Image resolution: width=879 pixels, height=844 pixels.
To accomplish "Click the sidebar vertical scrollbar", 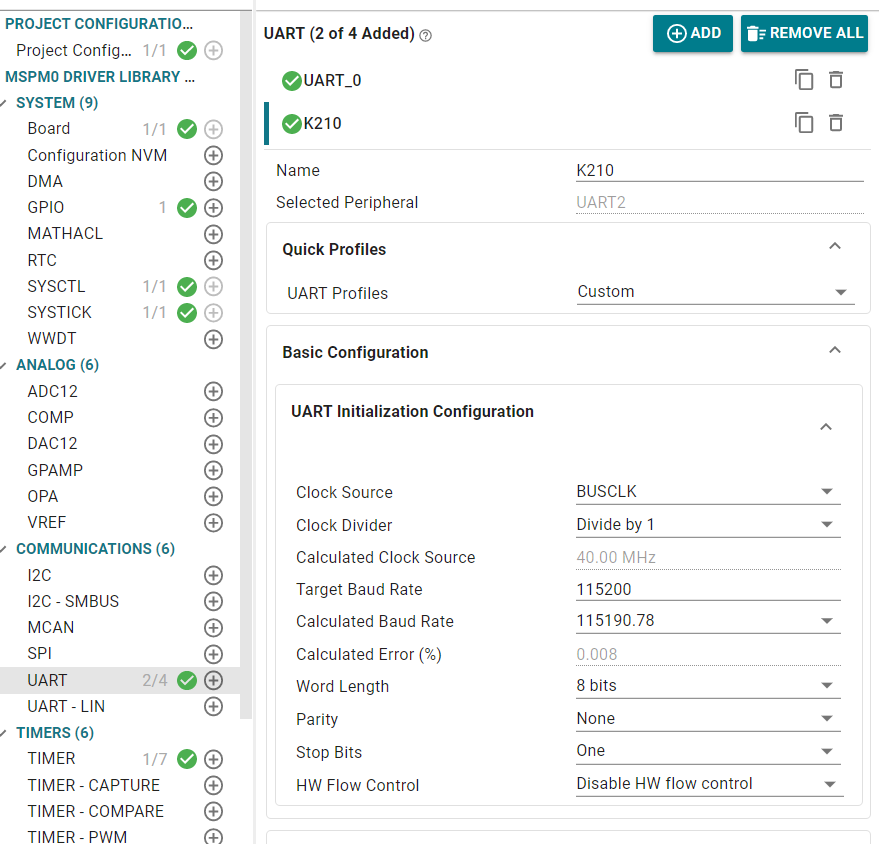I will click(x=246, y=364).
